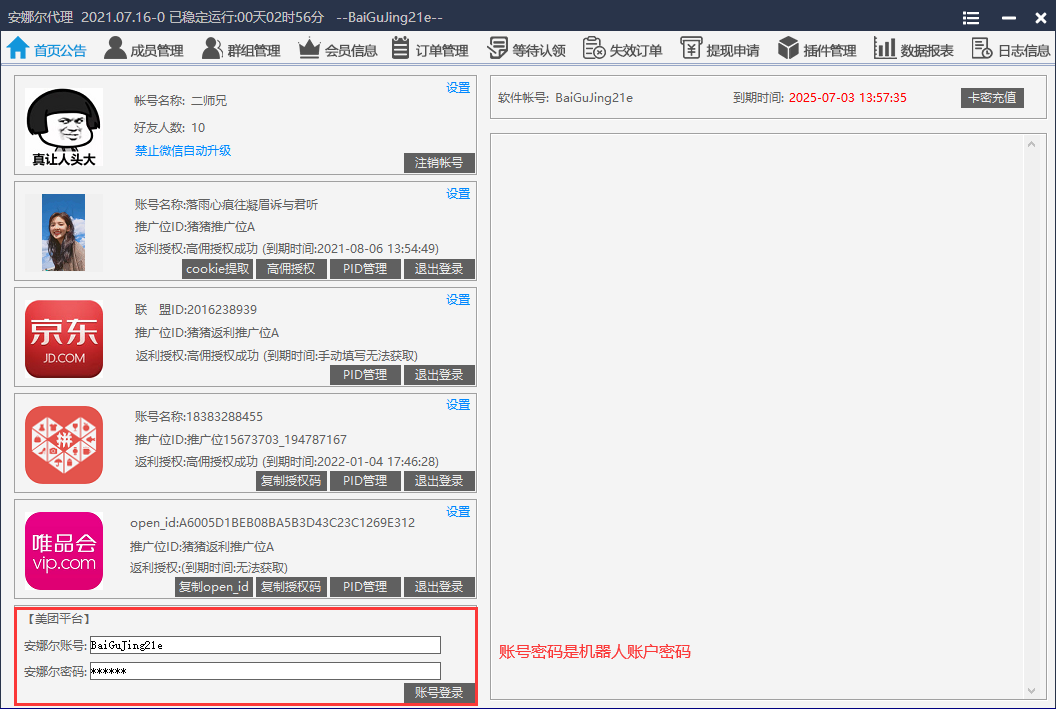
Task: Click the 京东 JD.COM logo
Action: pos(64,339)
